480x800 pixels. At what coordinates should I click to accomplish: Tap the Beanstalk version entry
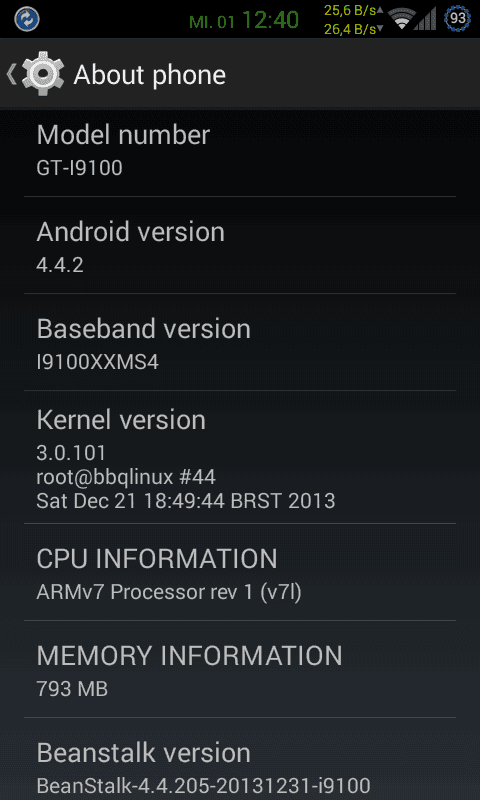[x=240, y=759]
